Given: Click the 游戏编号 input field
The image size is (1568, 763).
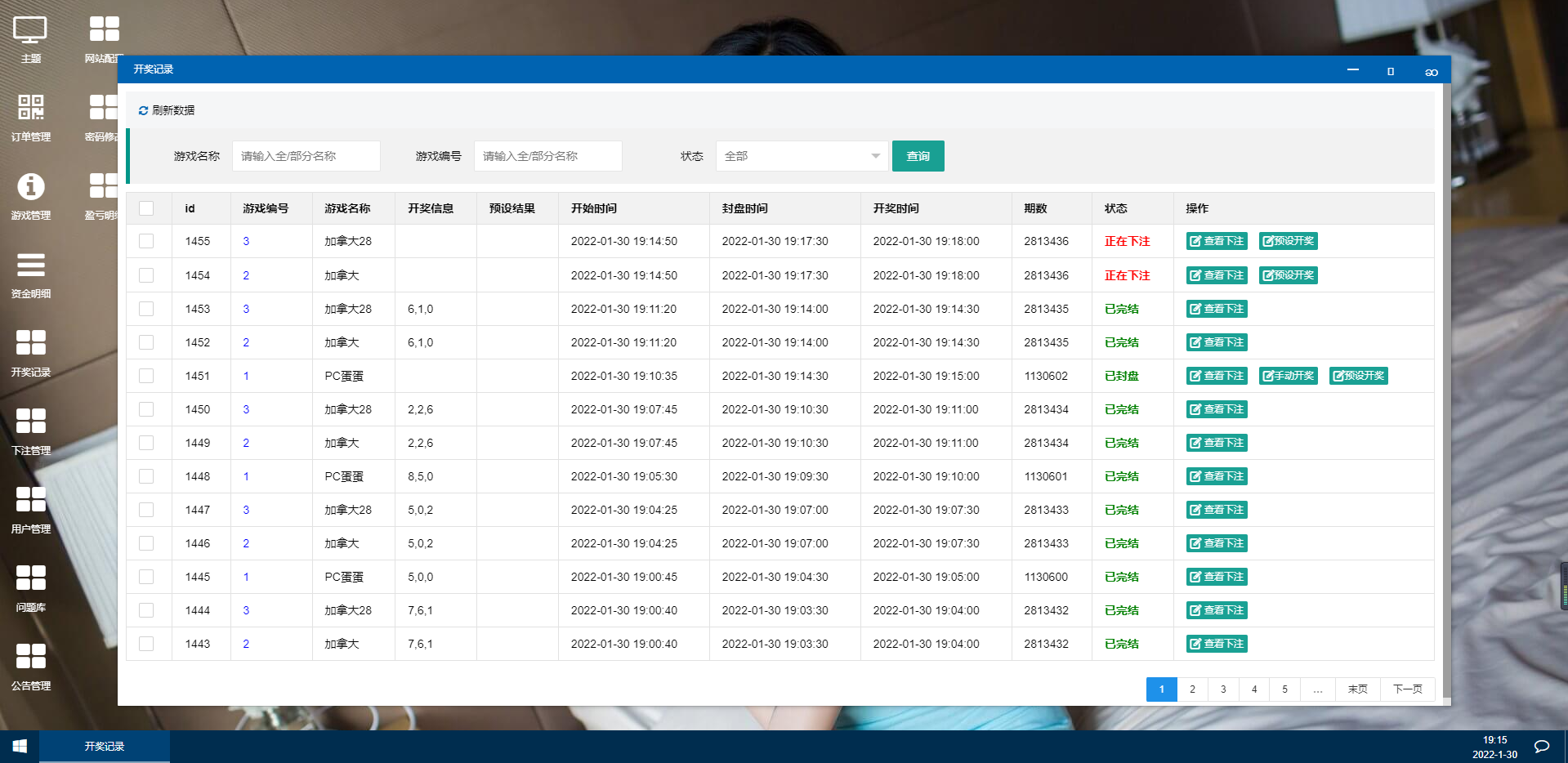Looking at the screenshot, I should click(547, 156).
